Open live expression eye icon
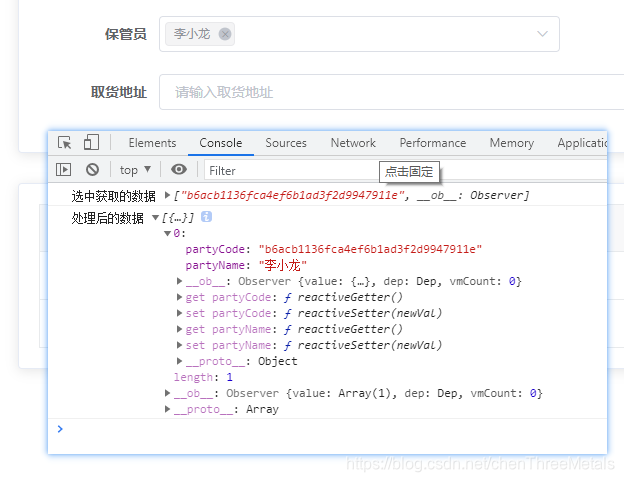The width and height of the screenshot is (624, 482). (x=179, y=170)
